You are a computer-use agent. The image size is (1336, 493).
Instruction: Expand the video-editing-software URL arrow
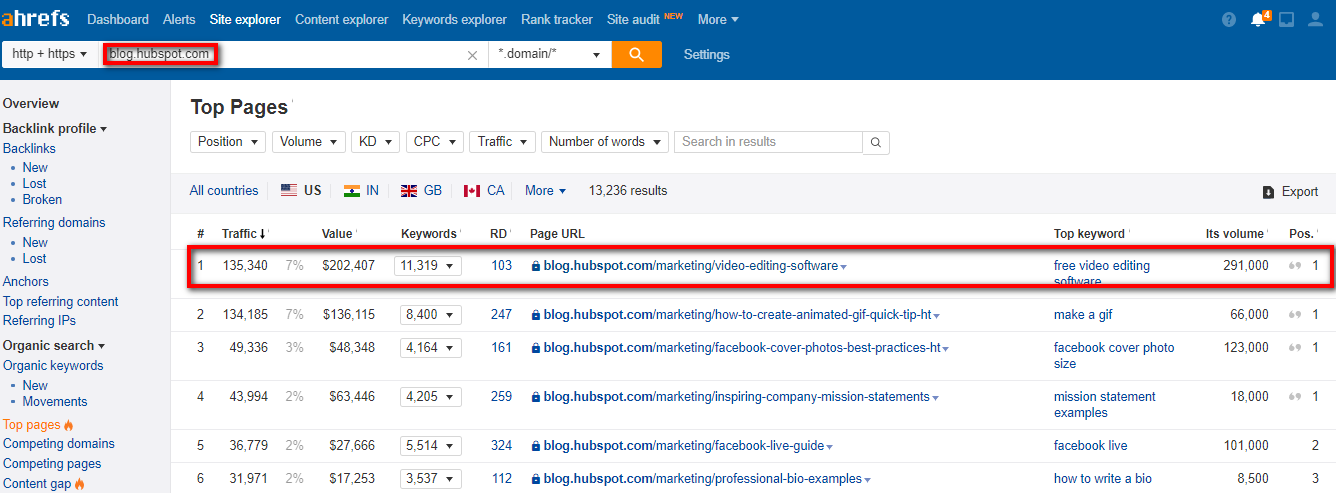coord(844,267)
